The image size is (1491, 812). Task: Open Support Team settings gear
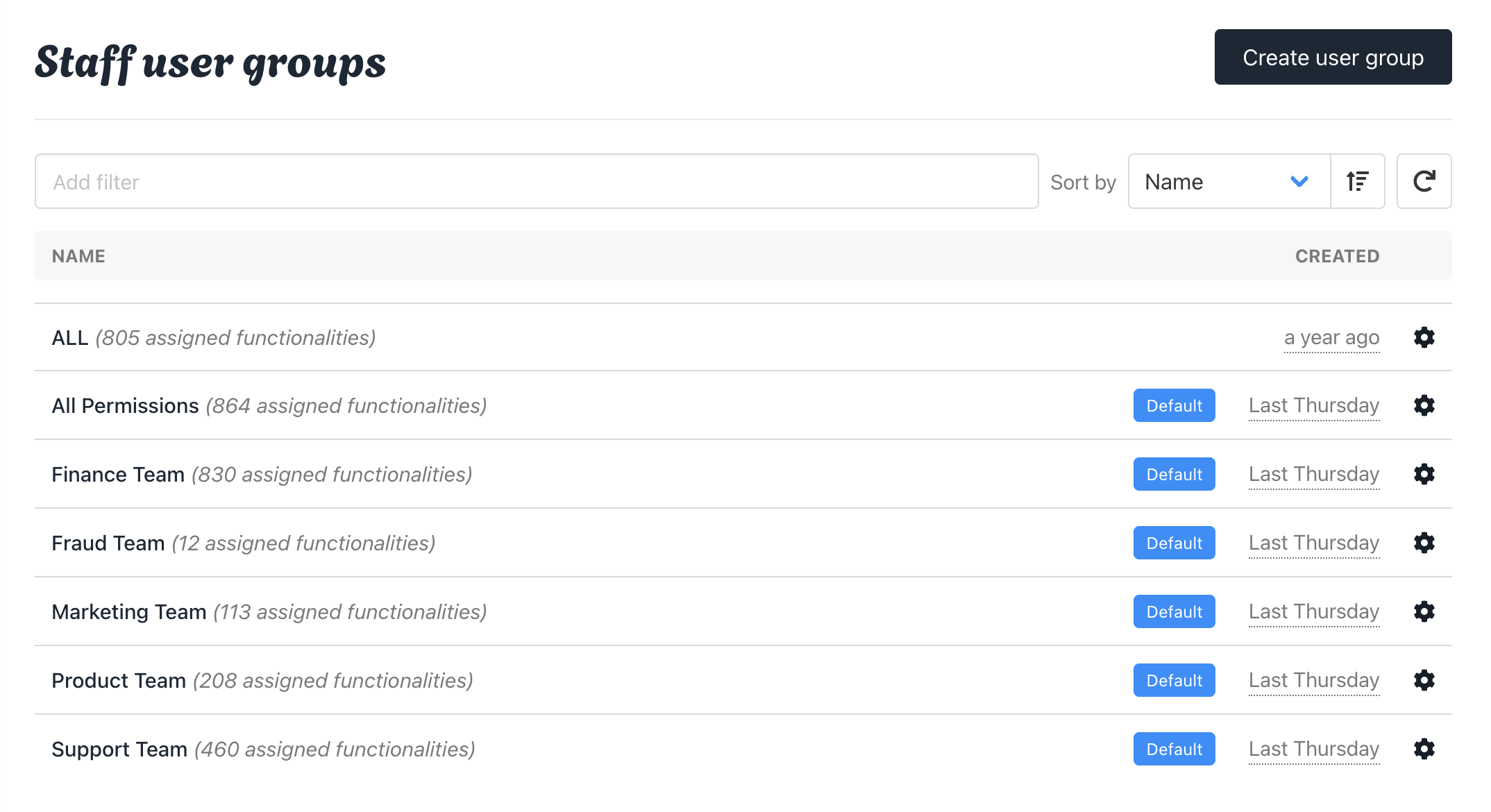1424,749
